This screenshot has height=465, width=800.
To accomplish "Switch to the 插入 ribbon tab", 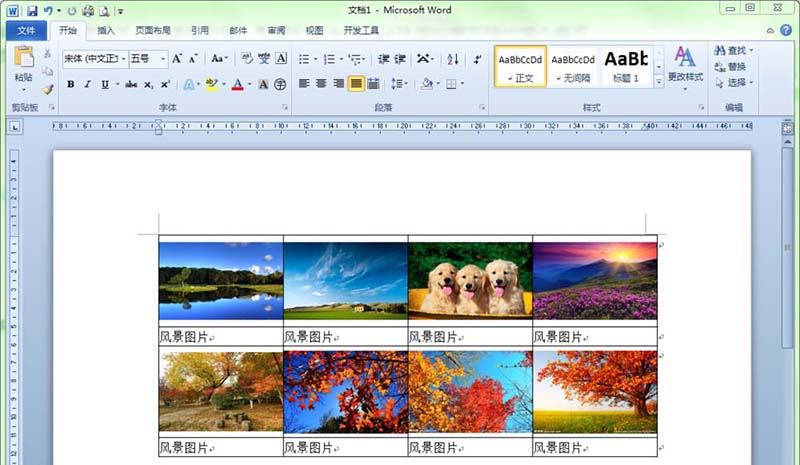I will [106, 31].
